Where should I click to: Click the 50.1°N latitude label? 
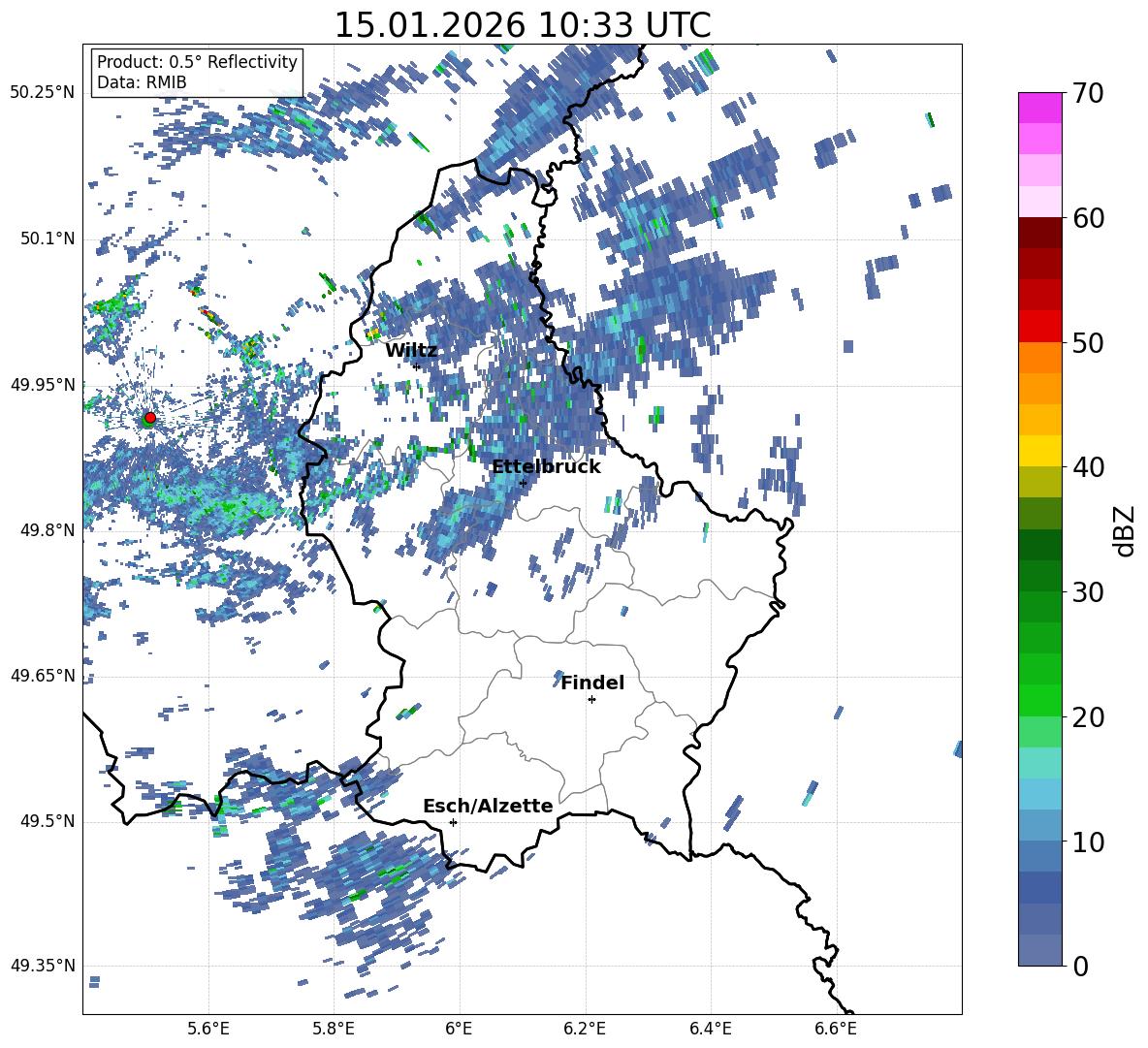coord(47,238)
